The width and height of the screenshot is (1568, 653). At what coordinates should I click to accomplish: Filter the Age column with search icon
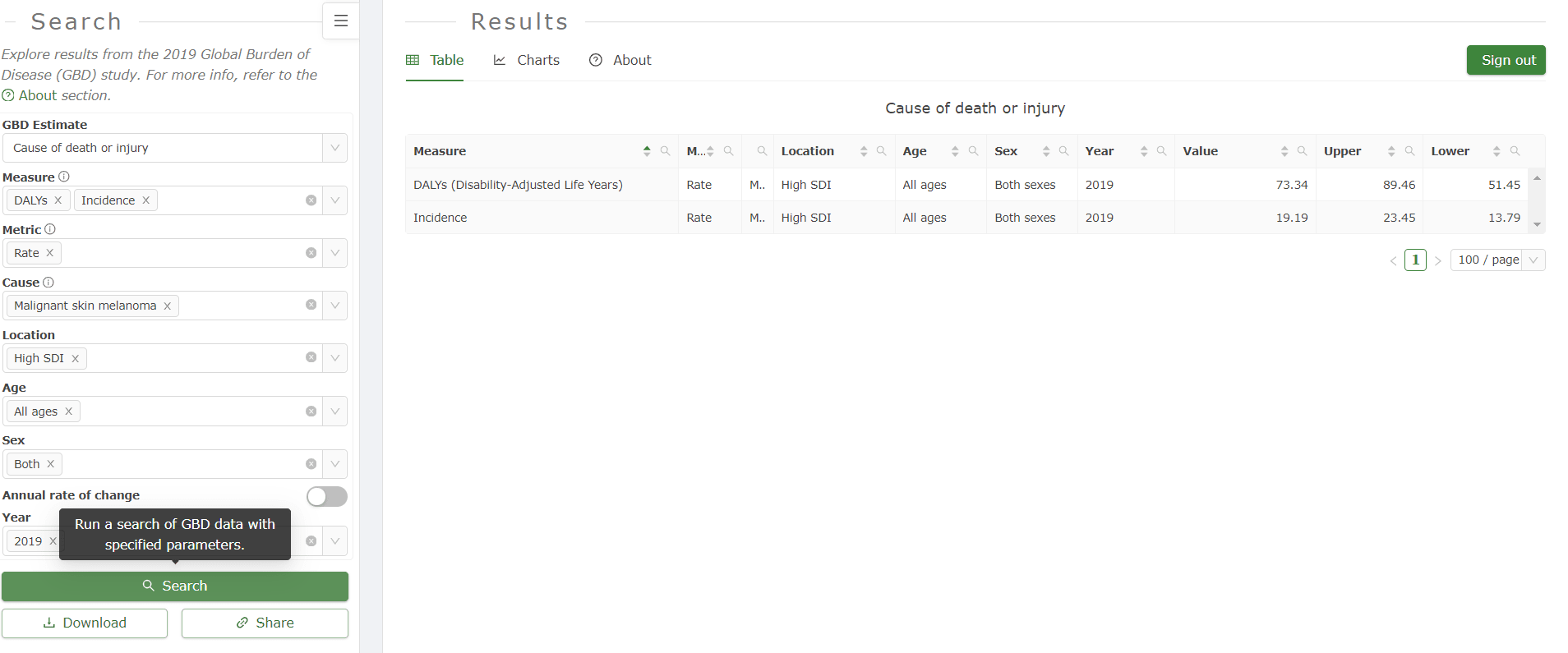click(x=974, y=151)
